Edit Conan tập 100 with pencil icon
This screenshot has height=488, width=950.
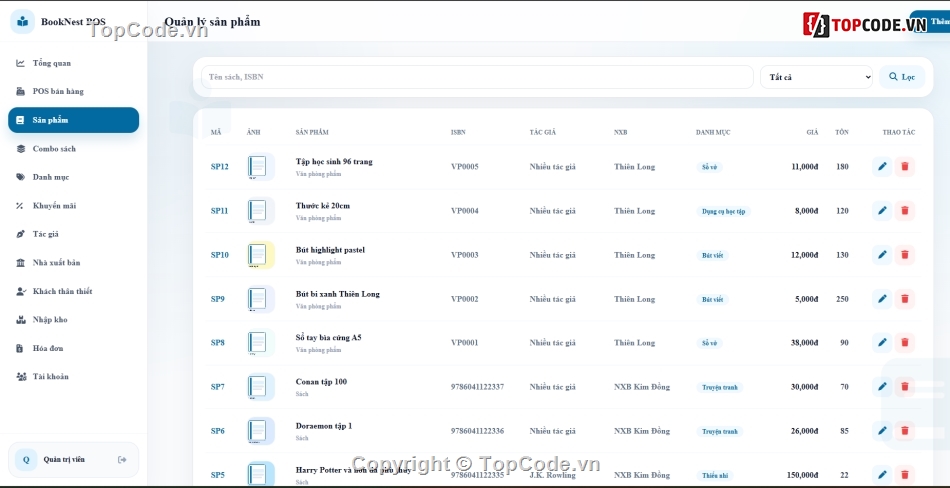pyautogui.click(x=882, y=387)
